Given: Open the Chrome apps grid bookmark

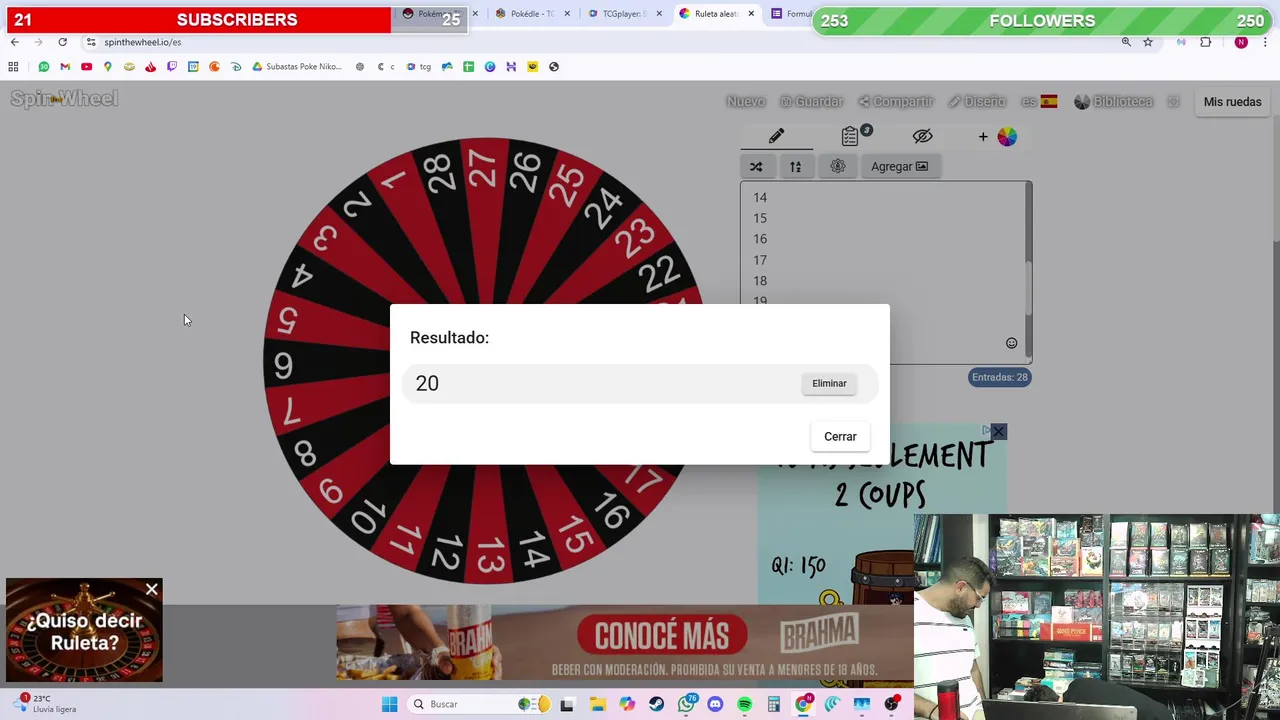Looking at the screenshot, I should click(x=13, y=67).
